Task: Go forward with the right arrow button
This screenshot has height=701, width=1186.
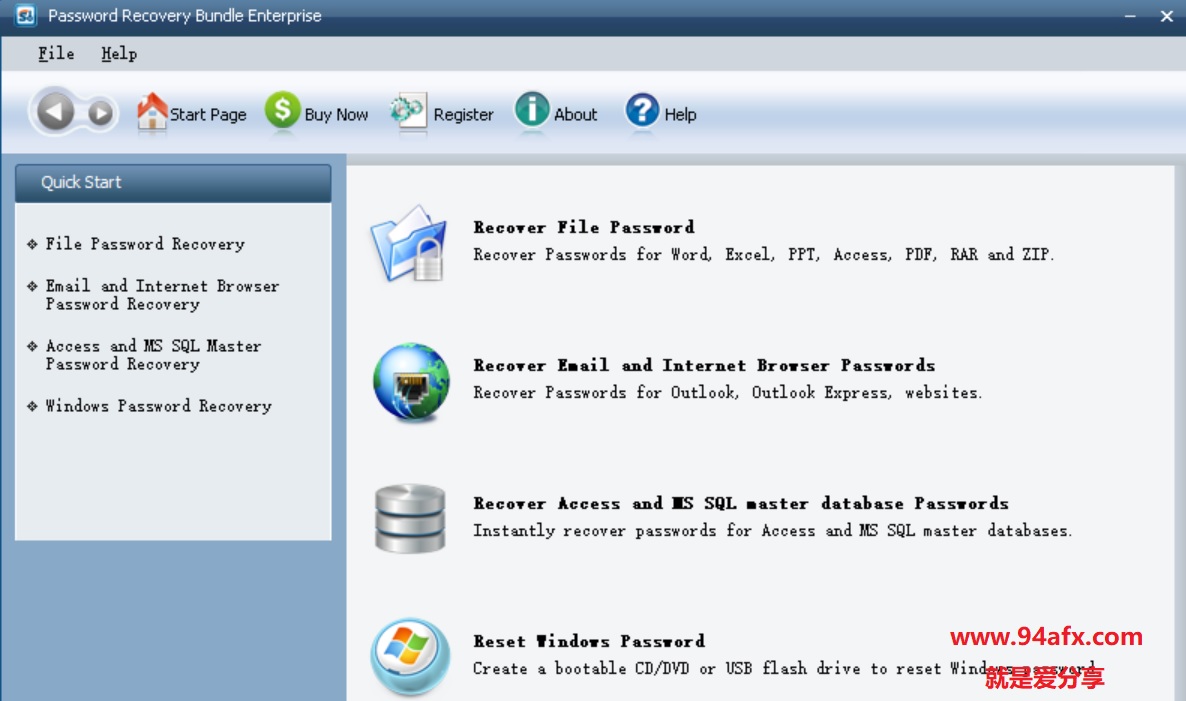Action: tap(101, 113)
